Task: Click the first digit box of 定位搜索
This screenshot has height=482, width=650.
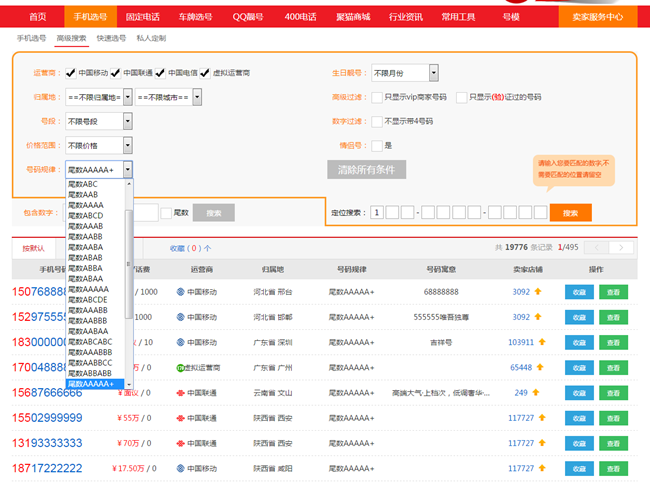Action: pyautogui.click(x=376, y=213)
